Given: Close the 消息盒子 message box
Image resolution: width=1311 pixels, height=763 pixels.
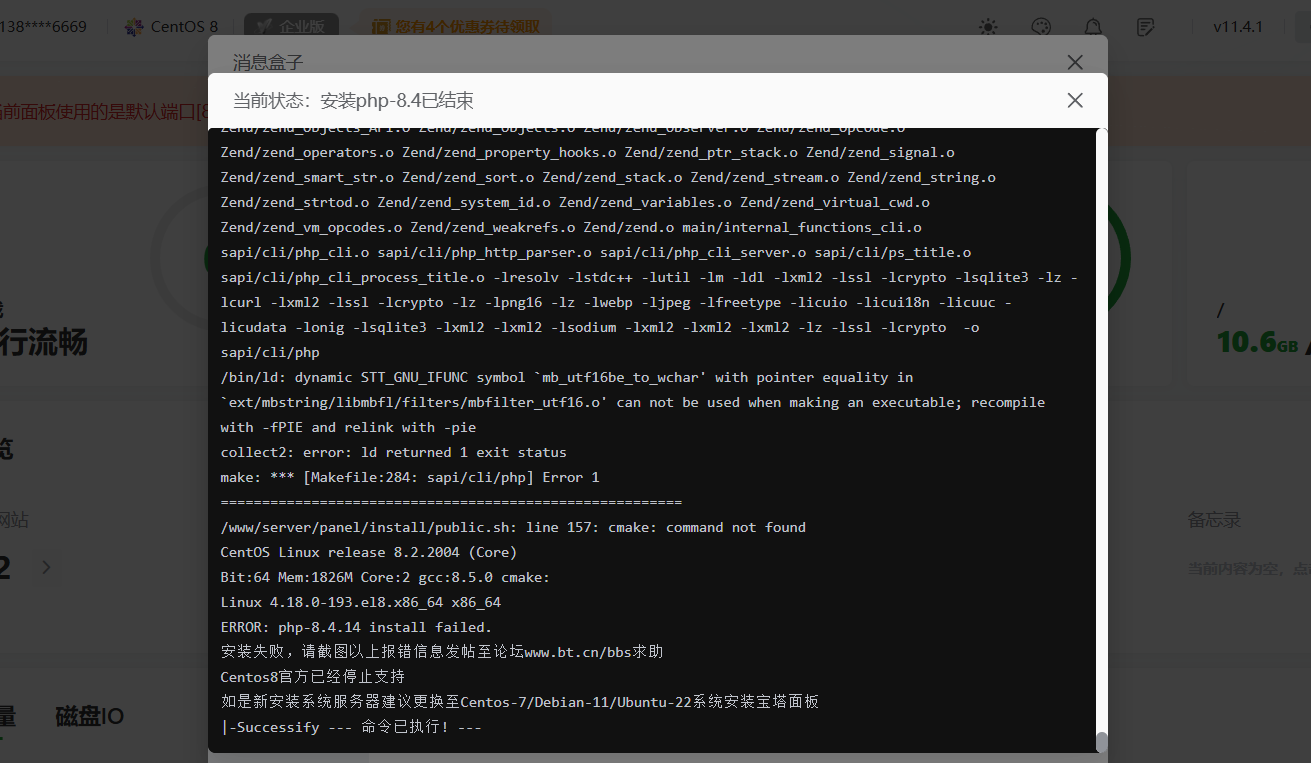Looking at the screenshot, I should pyautogui.click(x=1075, y=62).
